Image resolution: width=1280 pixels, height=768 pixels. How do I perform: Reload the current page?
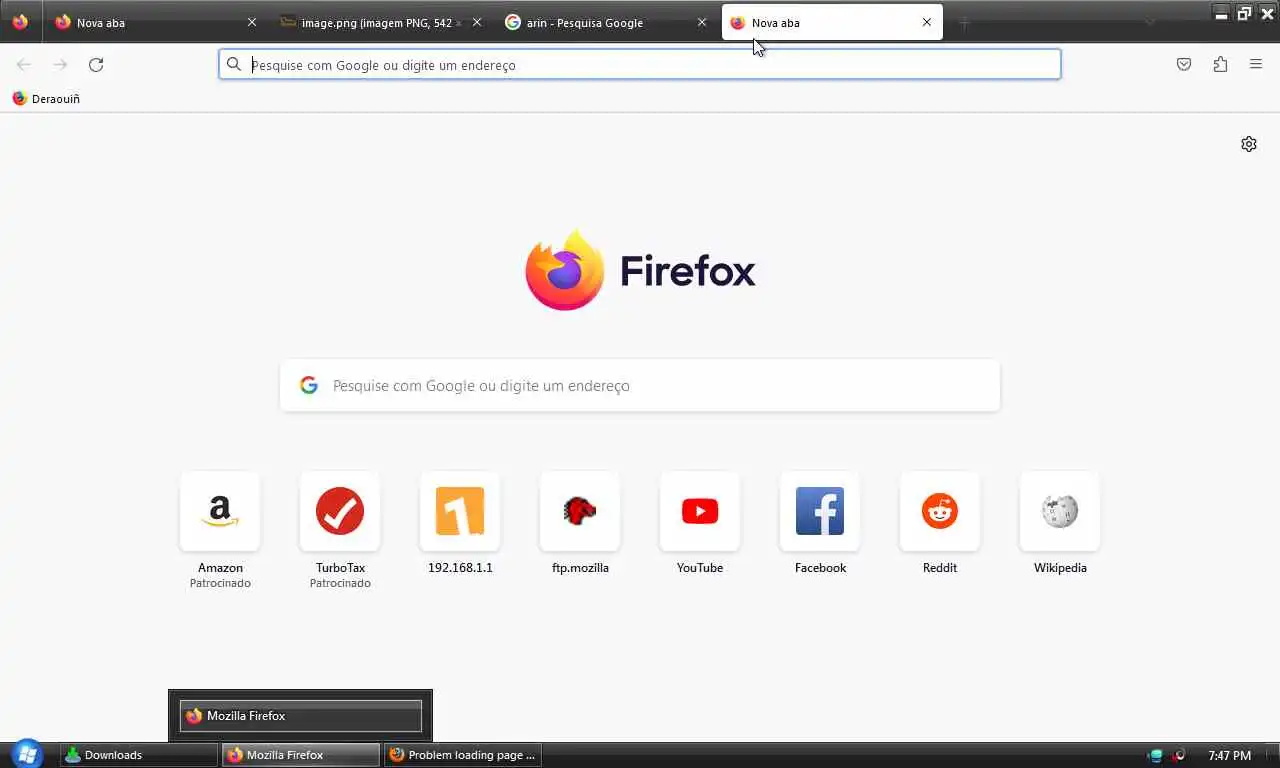96,65
